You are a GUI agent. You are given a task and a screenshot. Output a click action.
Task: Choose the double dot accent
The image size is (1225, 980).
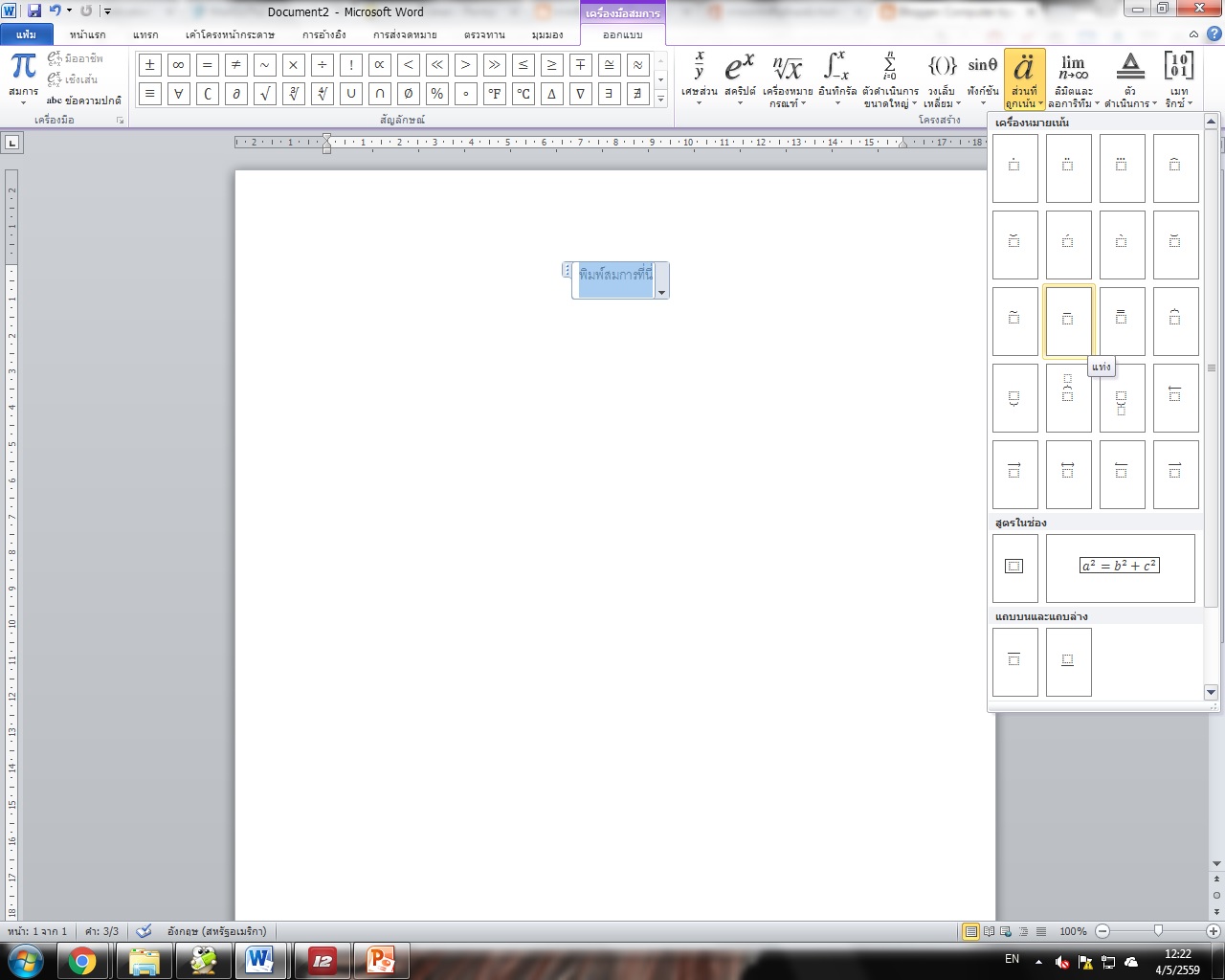click(1069, 168)
